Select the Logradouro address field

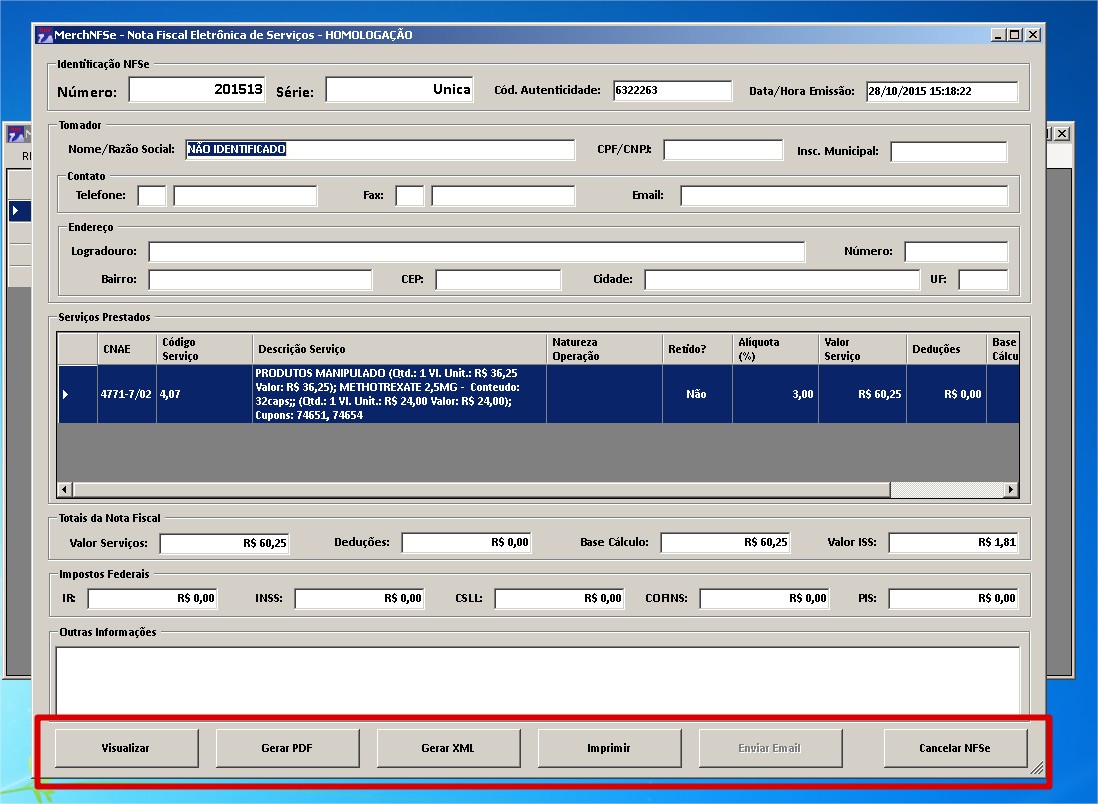(476, 252)
